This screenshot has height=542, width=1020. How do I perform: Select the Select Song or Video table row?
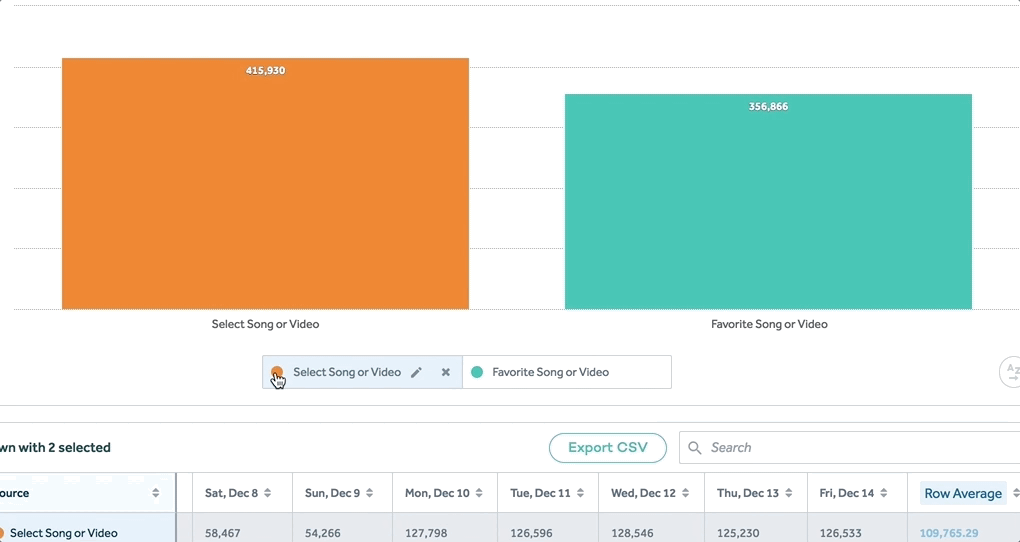pos(64,533)
